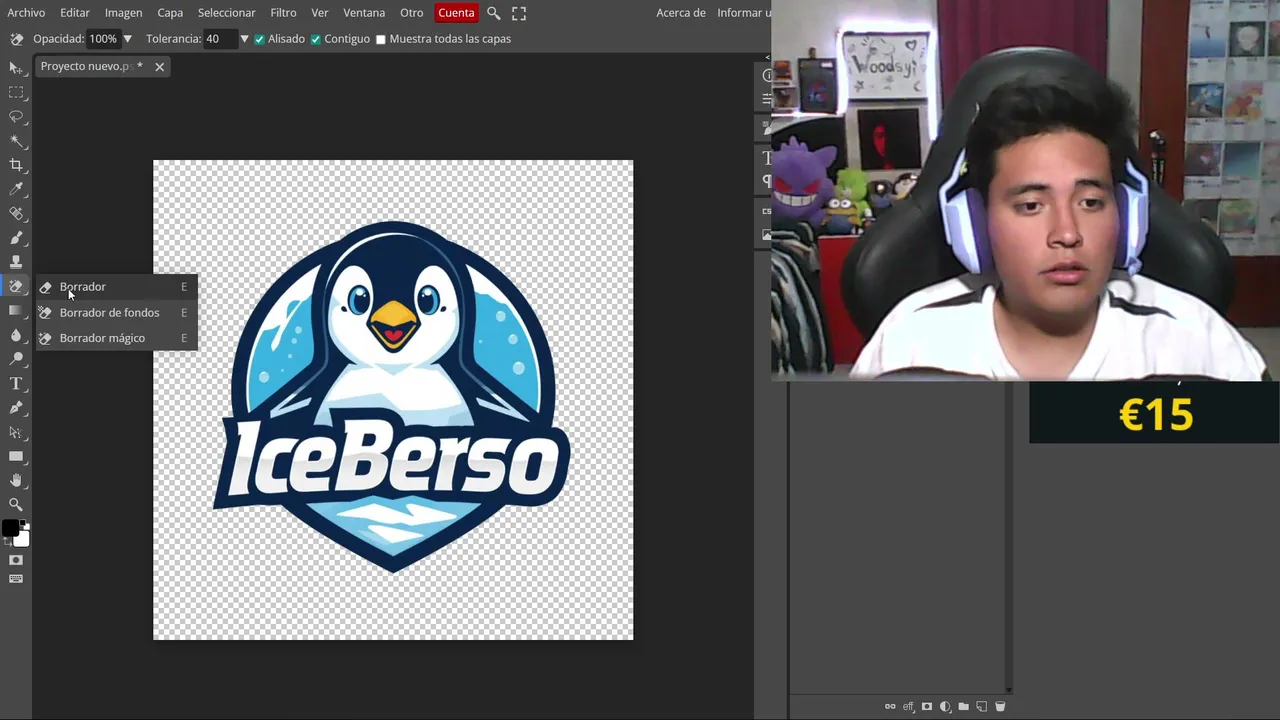Image resolution: width=1280 pixels, height=720 pixels.
Task: Open the Ventana menu
Action: (x=364, y=13)
